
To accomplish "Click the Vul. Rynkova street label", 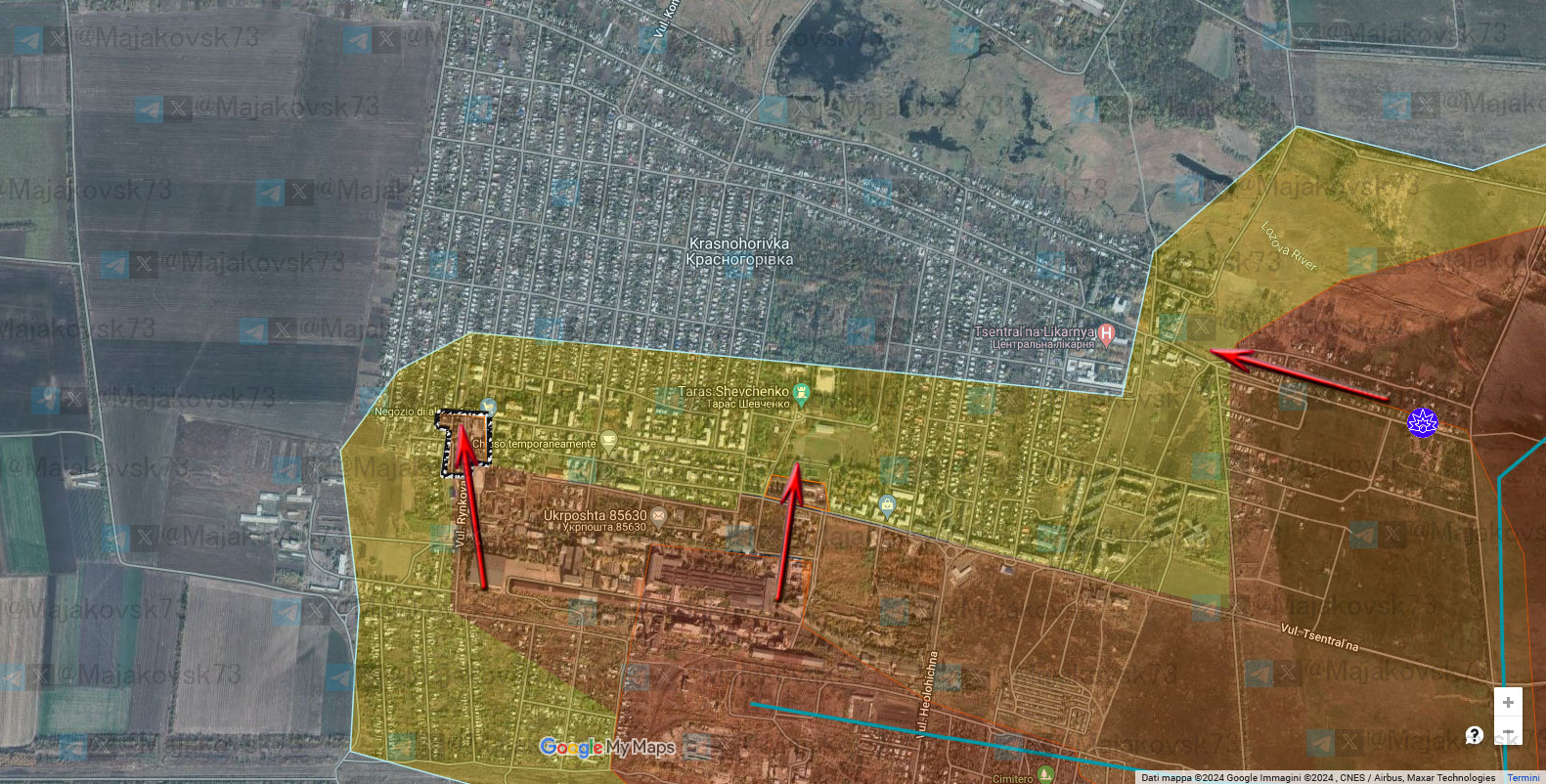I will point(463,515).
